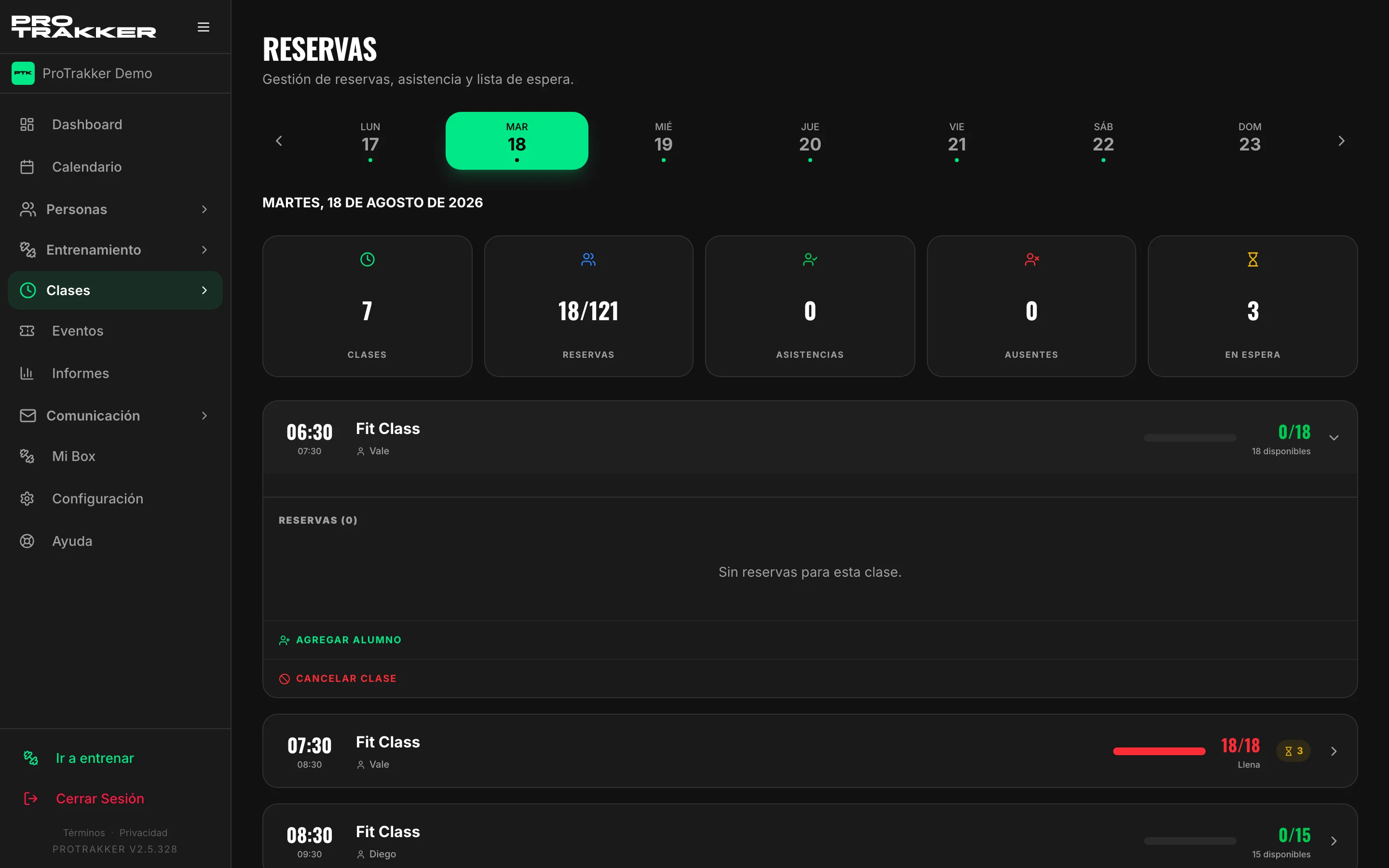Screen dimensions: 1389x868
Task: Click the Personas people icon
Action: tap(27, 210)
